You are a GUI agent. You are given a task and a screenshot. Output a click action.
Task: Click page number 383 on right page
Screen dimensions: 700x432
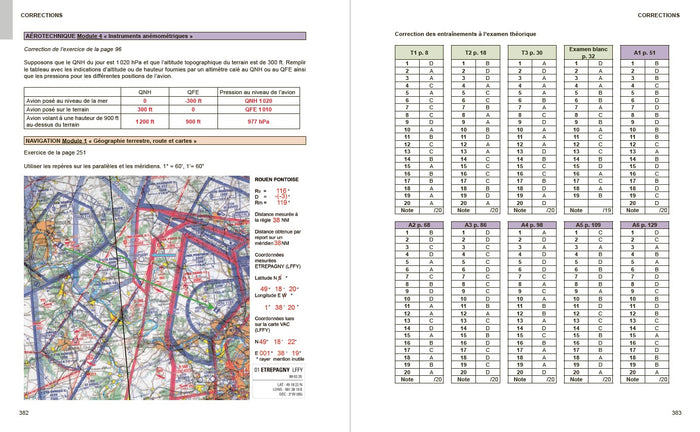(x=676, y=413)
